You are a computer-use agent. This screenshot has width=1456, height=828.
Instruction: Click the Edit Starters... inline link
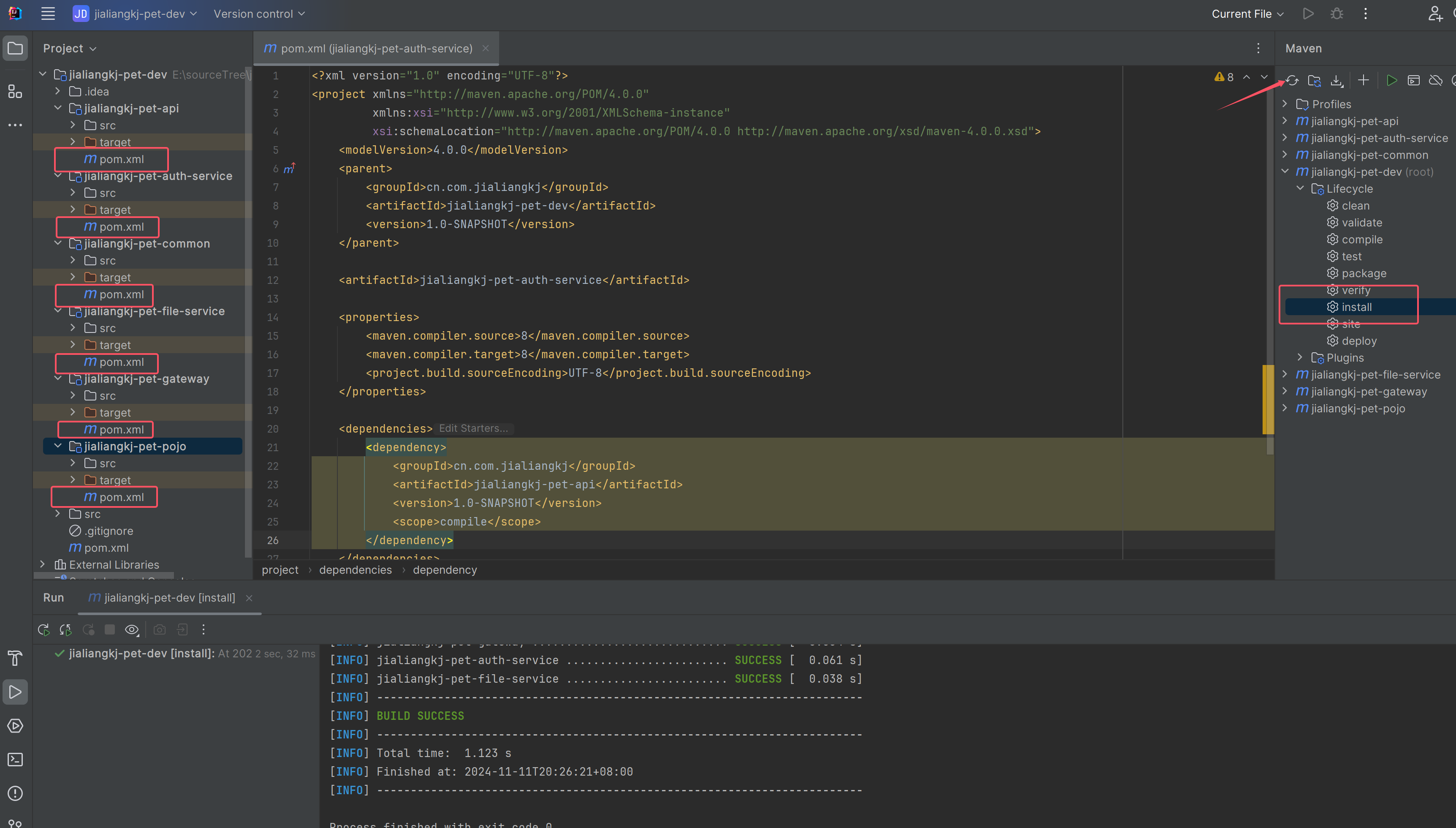point(473,428)
